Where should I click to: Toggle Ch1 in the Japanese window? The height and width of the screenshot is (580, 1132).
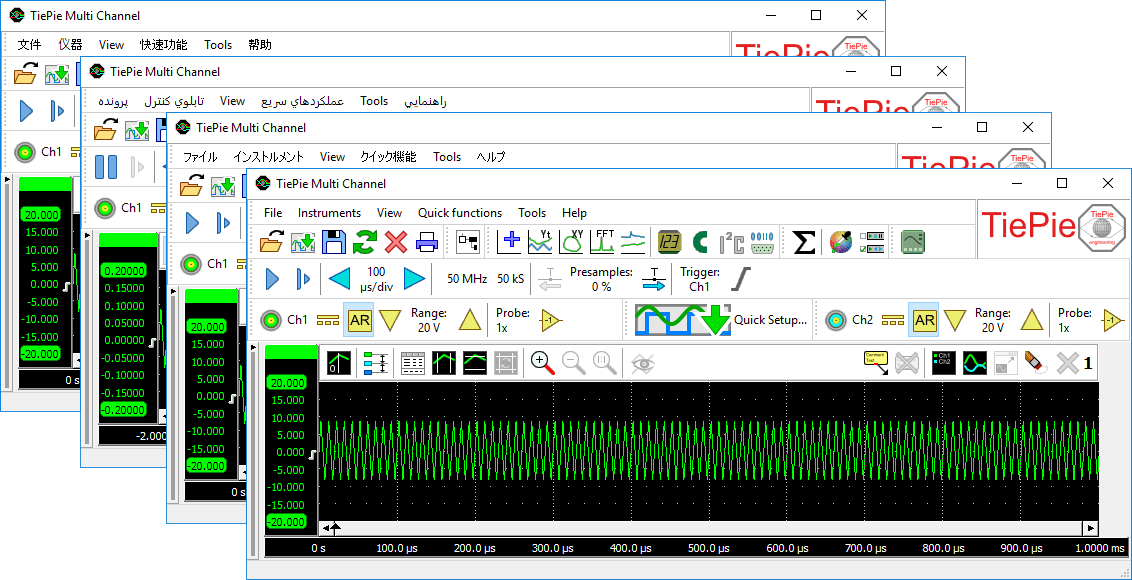pyautogui.click(x=191, y=264)
